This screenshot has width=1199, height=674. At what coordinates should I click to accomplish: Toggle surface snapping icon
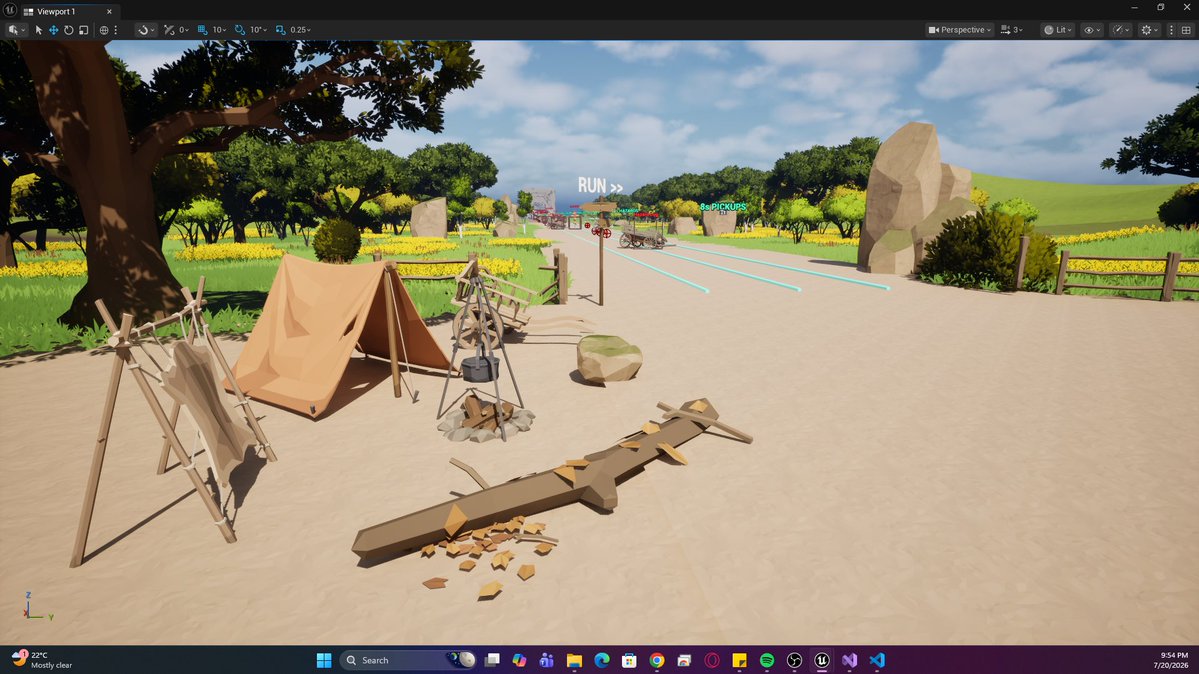pyautogui.click(x=169, y=30)
